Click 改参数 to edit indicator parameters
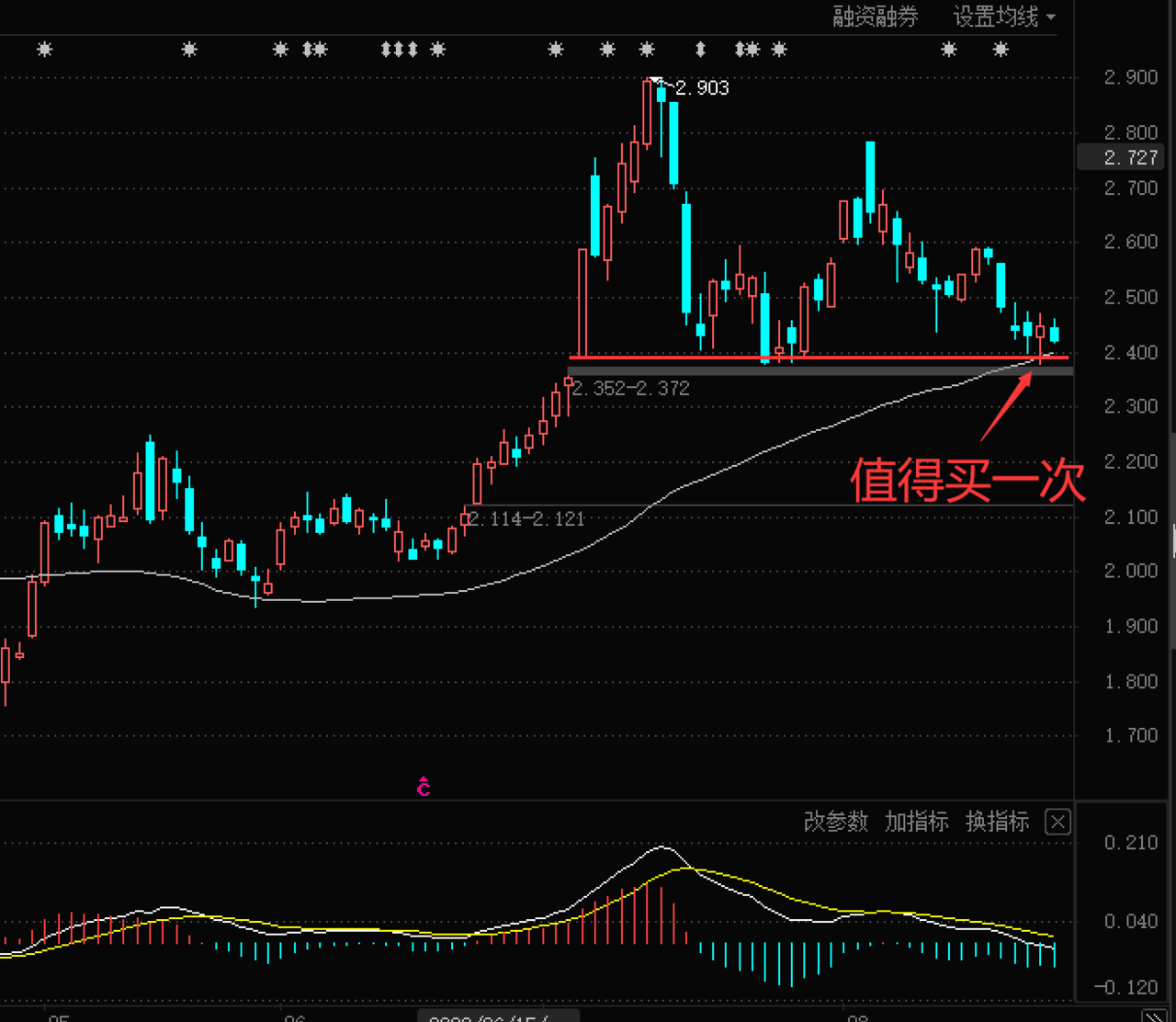Image resolution: width=1176 pixels, height=1022 pixels. pyautogui.click(x=835, y=822)
